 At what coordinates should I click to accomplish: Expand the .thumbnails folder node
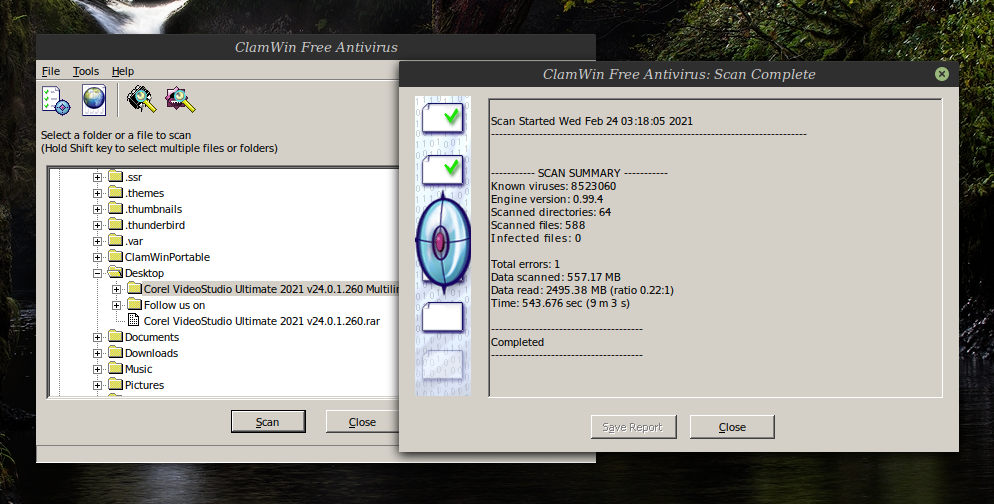(97, 209)
